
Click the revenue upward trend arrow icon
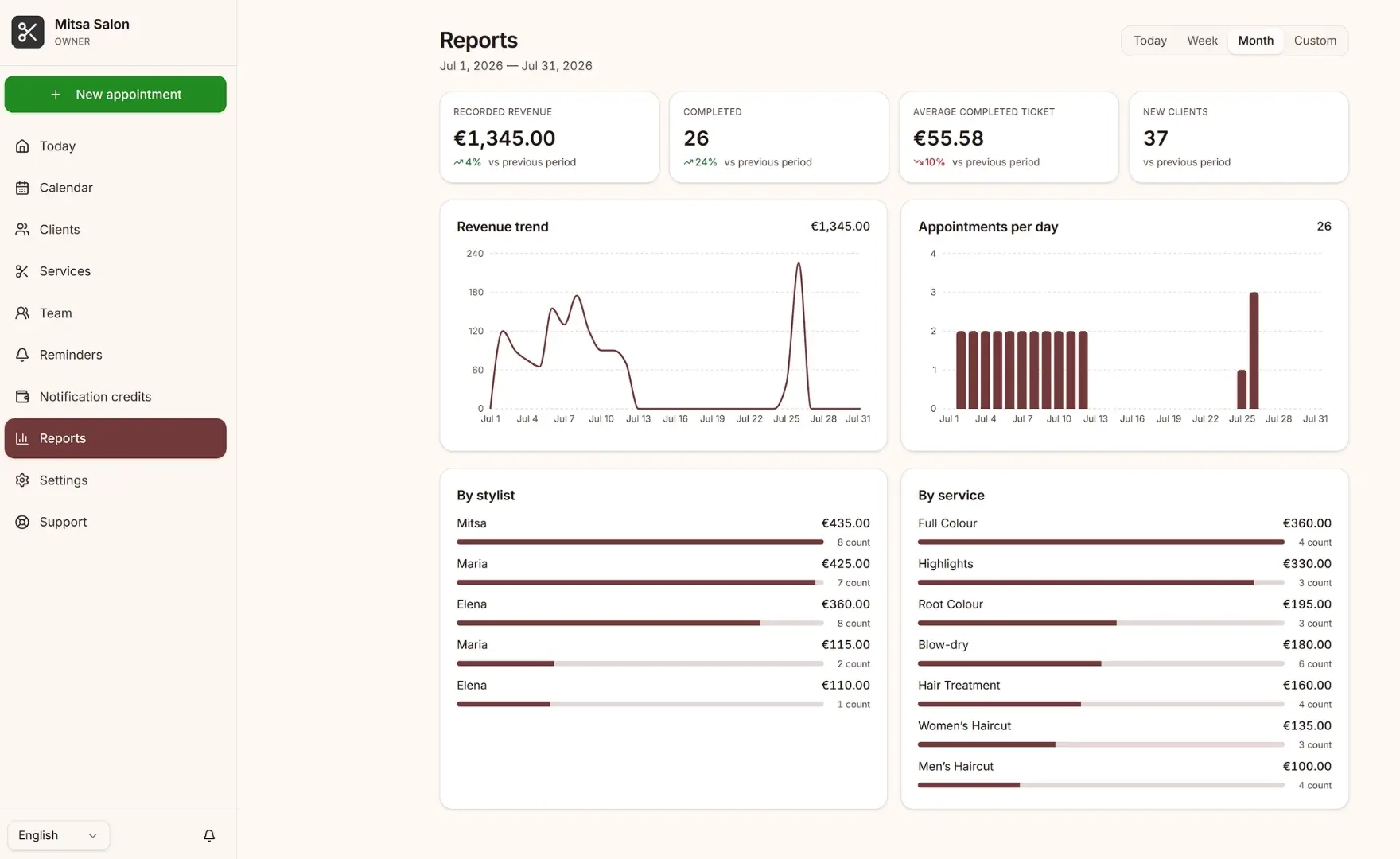pos(458,162)
